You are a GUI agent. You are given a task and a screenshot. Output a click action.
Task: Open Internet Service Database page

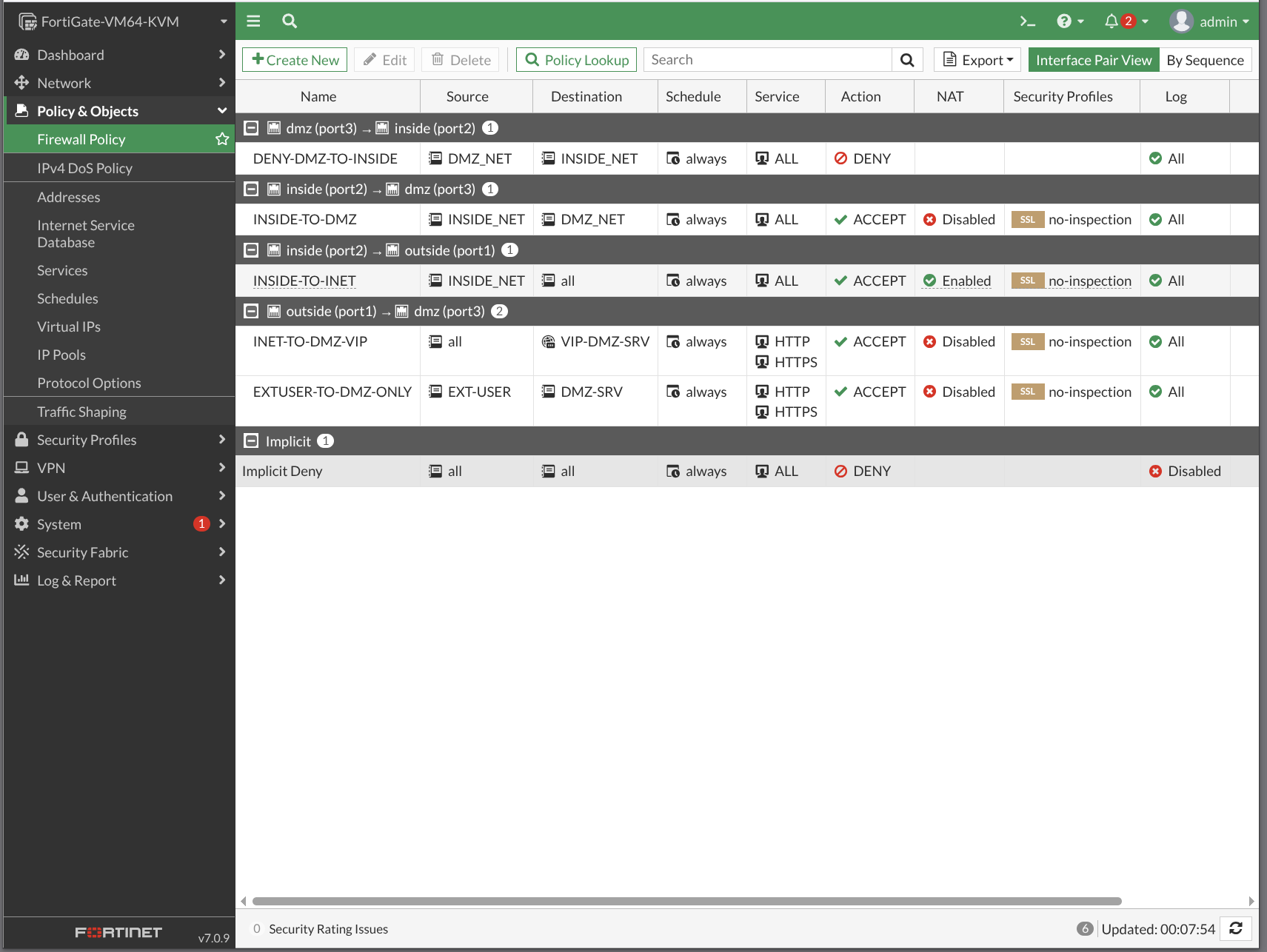(x=86, y=234)
